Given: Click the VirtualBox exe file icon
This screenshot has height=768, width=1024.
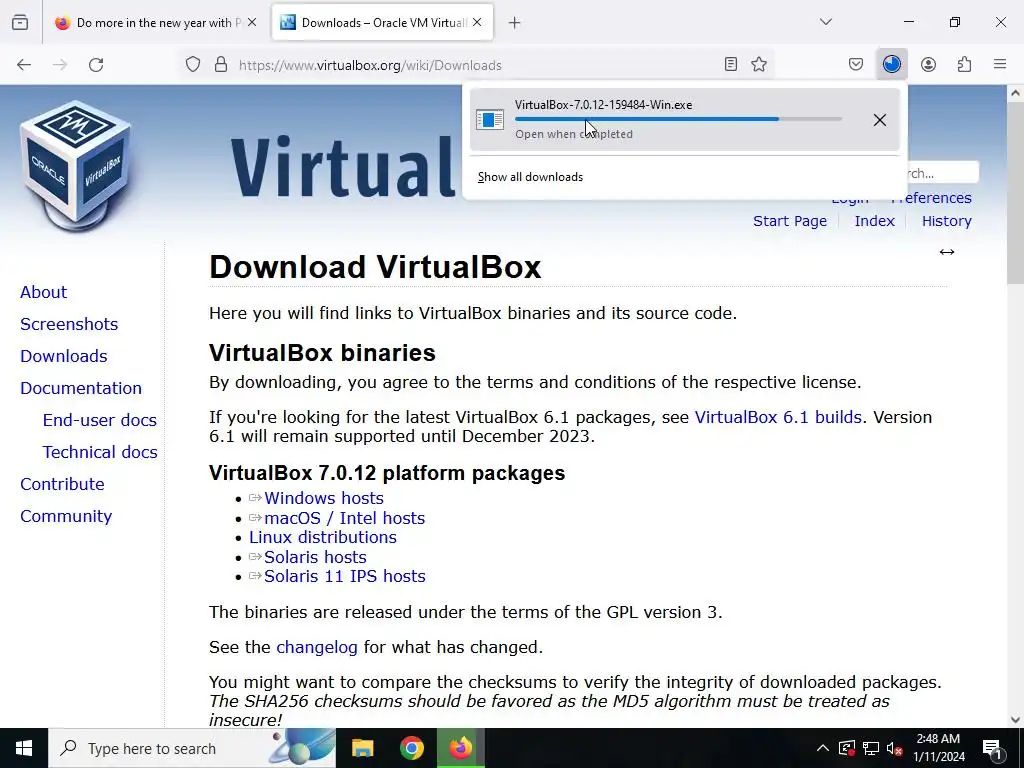Looking at the screenshot, I should (x=490, y=120).
